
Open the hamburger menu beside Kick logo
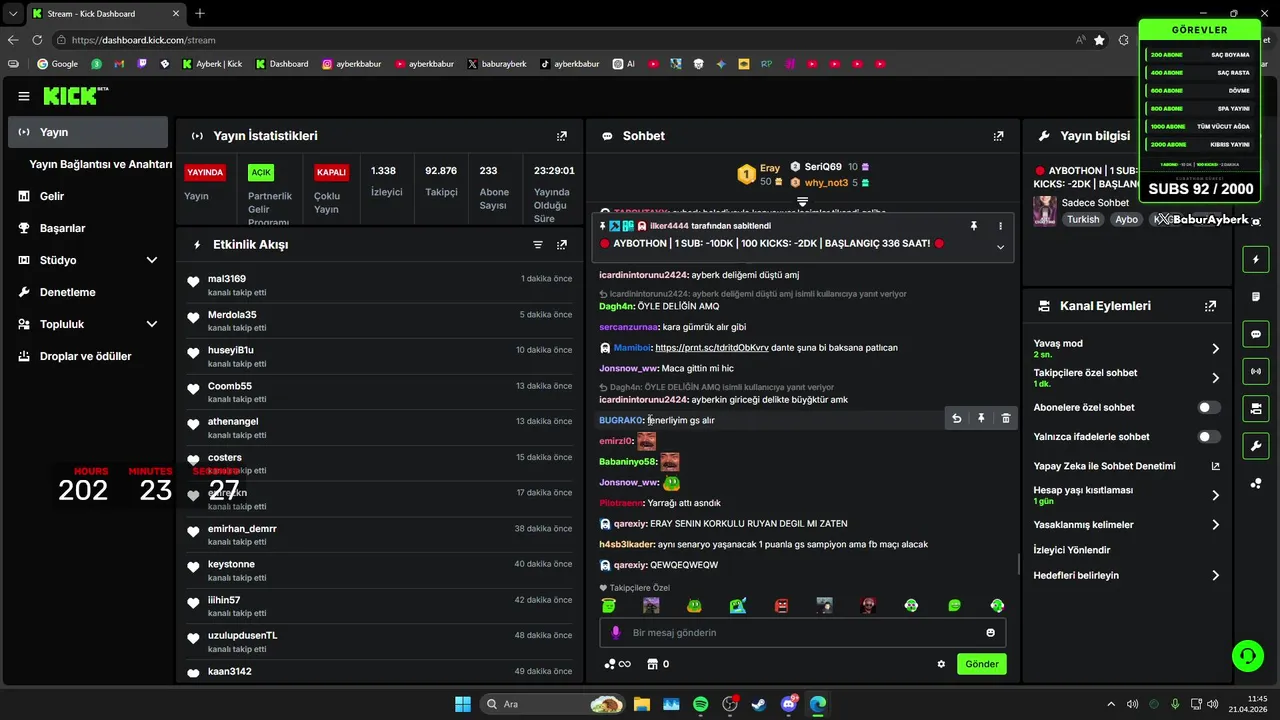24,96
